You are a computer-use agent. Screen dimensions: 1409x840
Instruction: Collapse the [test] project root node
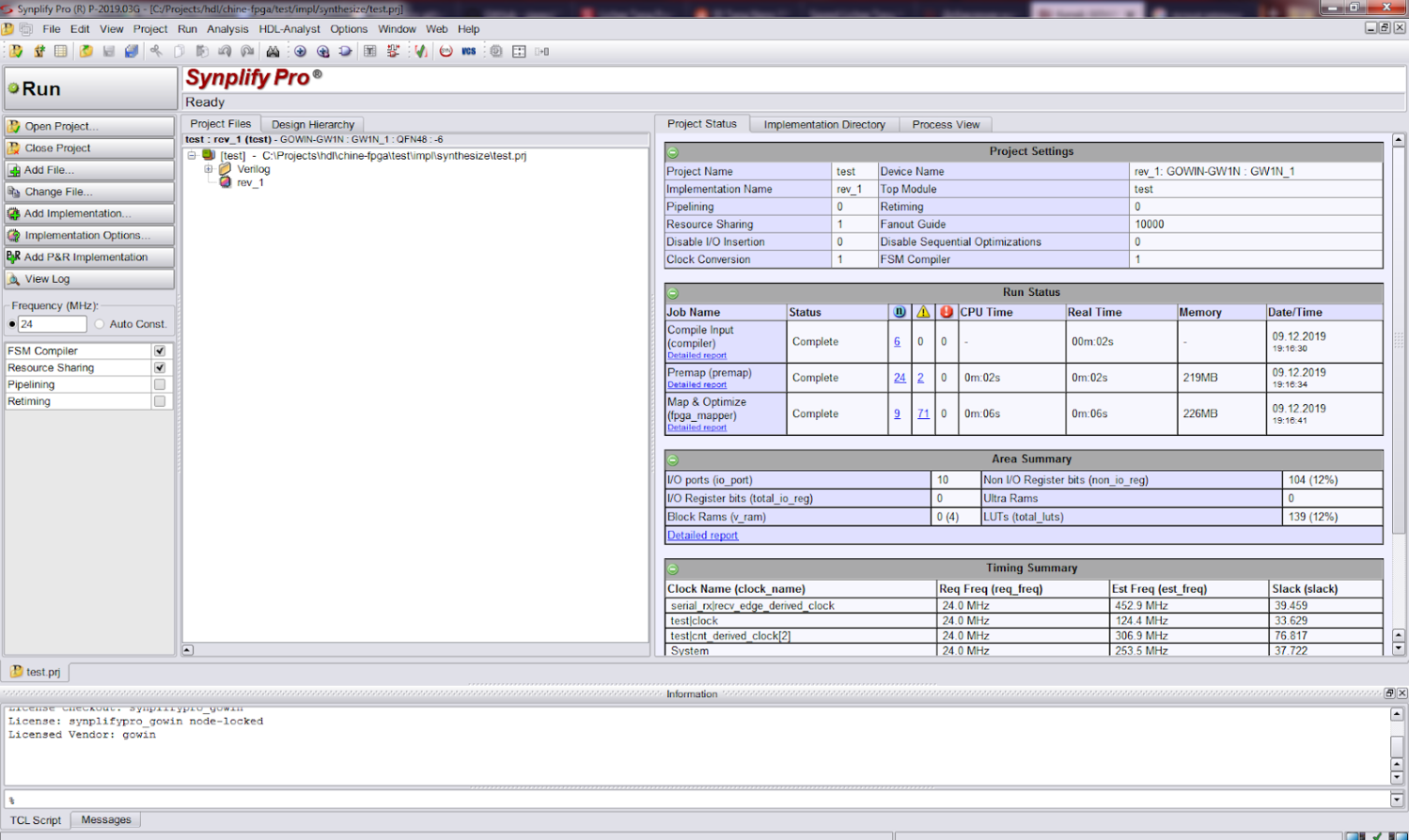(x=192, y=156)
